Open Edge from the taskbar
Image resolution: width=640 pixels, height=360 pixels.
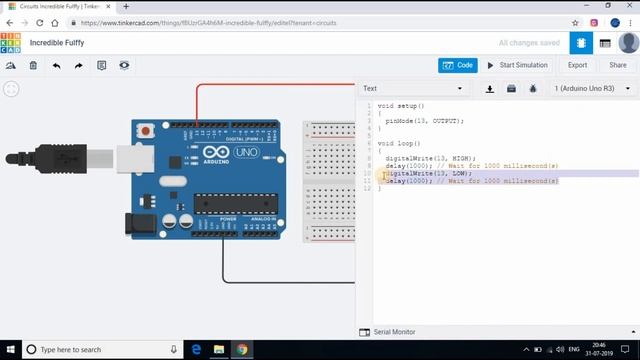[x=196, y=350]
